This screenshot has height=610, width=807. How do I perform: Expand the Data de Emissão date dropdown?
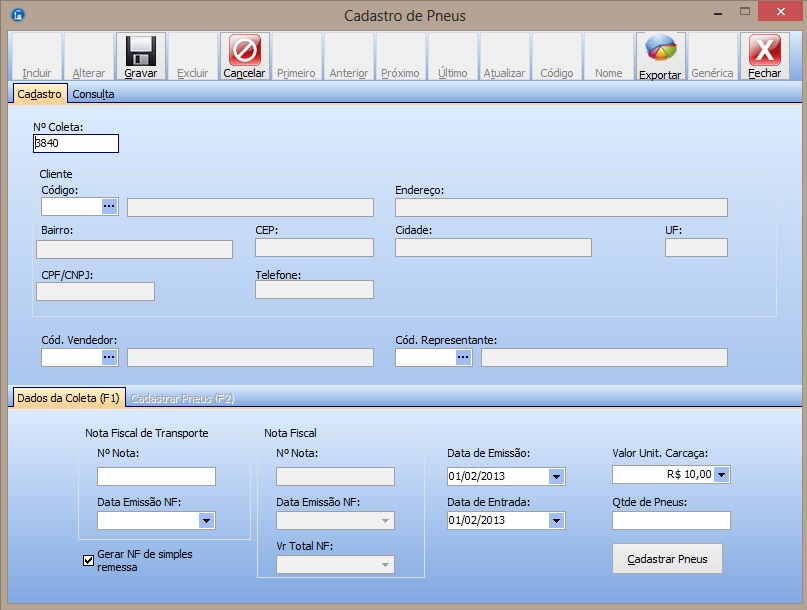[x=556, y=476]
